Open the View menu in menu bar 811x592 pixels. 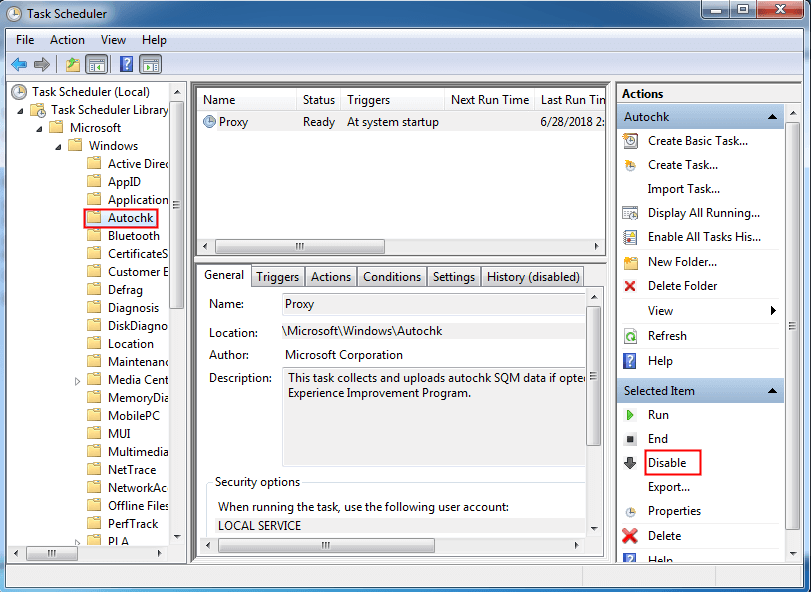tap(113, 40)
